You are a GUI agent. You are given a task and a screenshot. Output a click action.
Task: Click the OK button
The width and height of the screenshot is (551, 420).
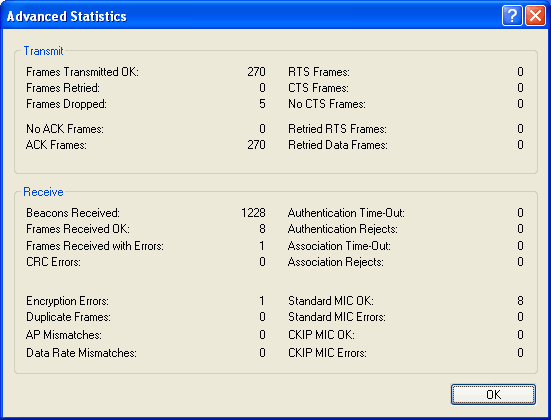click(493, 394)
